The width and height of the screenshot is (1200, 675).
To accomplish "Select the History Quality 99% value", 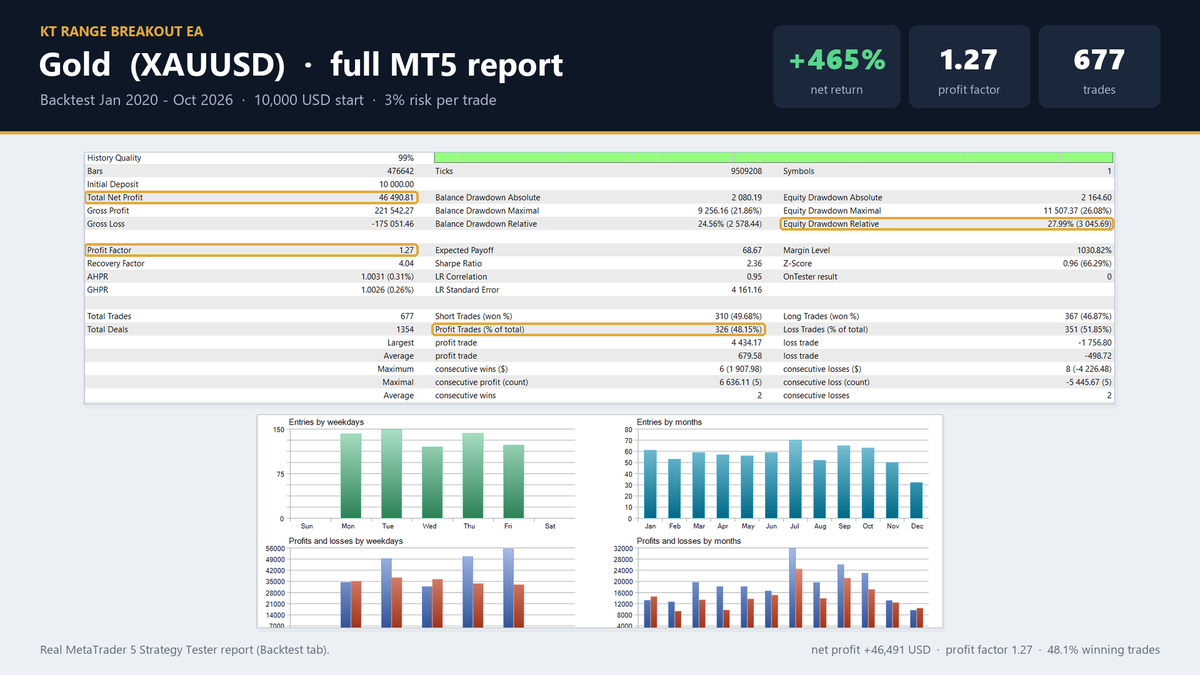I will pyautogui.click(x=405, y=158).
